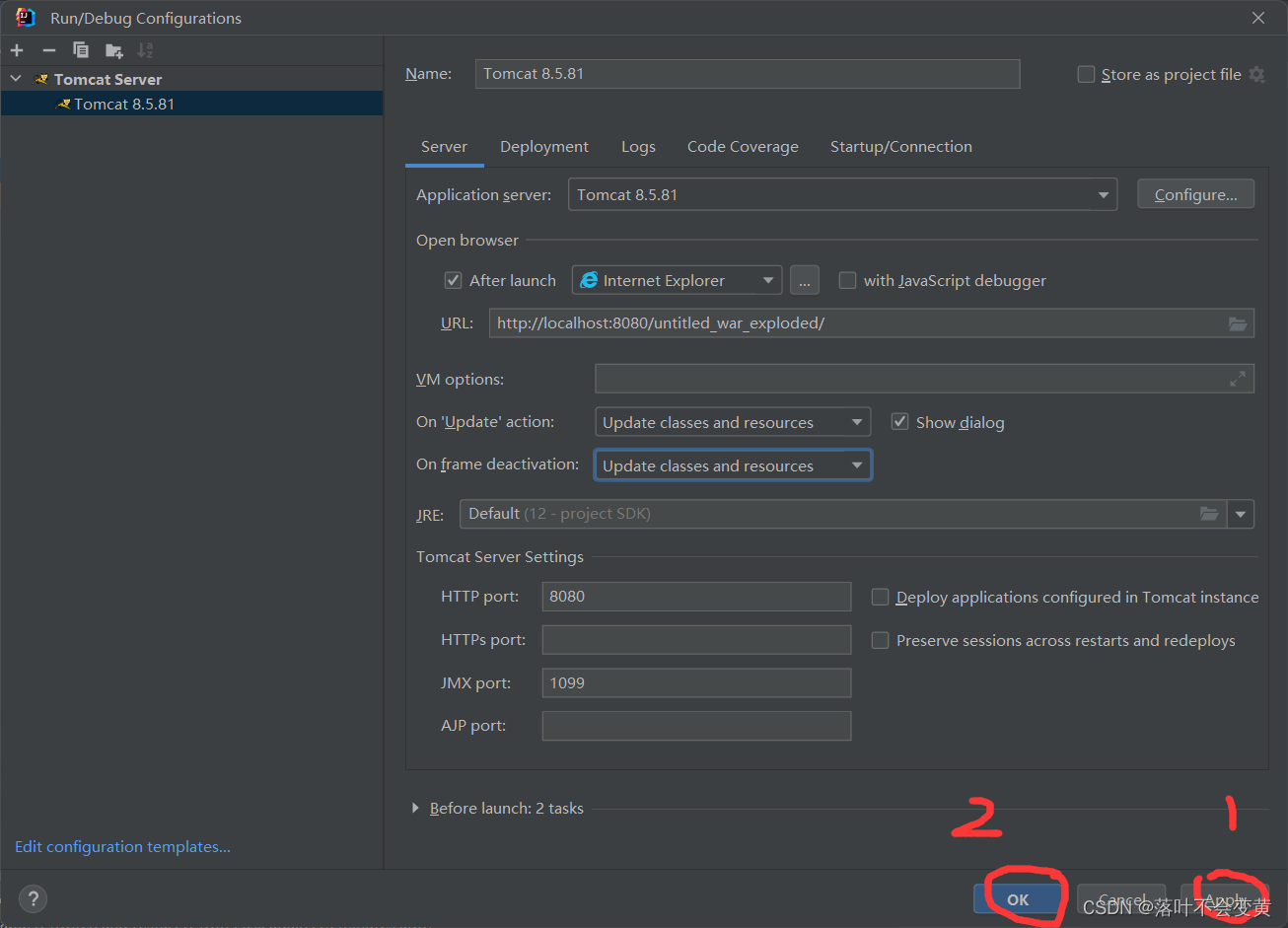Toggle the After launch checkbox
Image resolution: width=1288 pixels, height=928 pixels.
454,280
